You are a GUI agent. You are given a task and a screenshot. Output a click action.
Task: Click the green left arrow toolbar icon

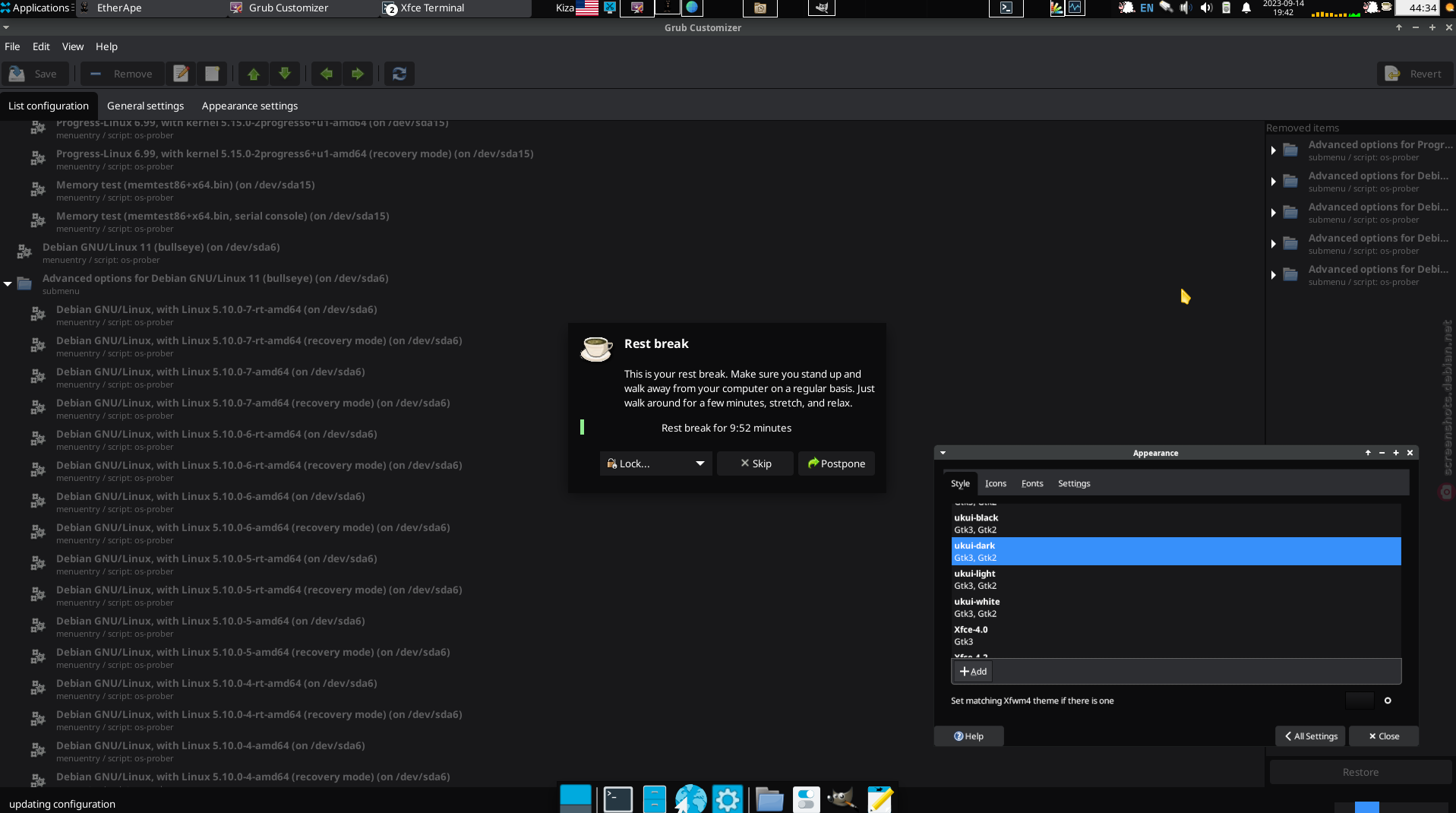(x=327, y=74)
